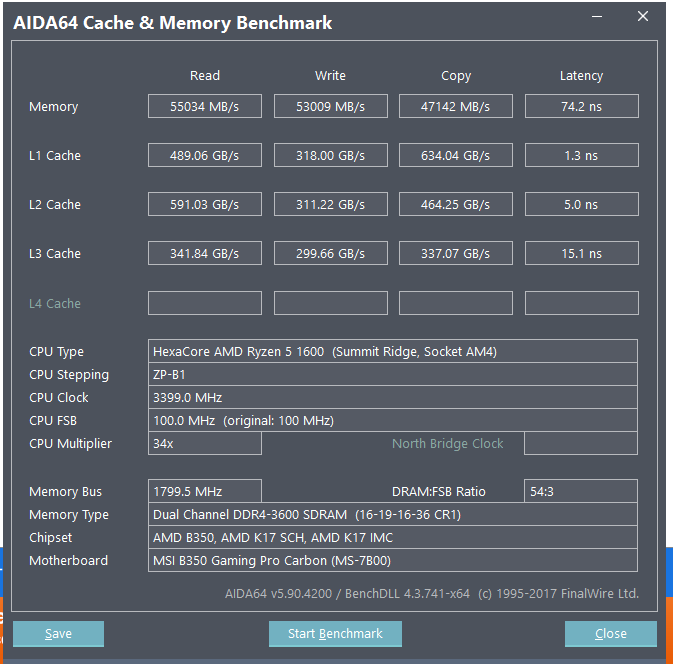673x664 pixels.
Task: Click L2 Cache Copy 464.25 GB/s
Action: pos(455,204)
